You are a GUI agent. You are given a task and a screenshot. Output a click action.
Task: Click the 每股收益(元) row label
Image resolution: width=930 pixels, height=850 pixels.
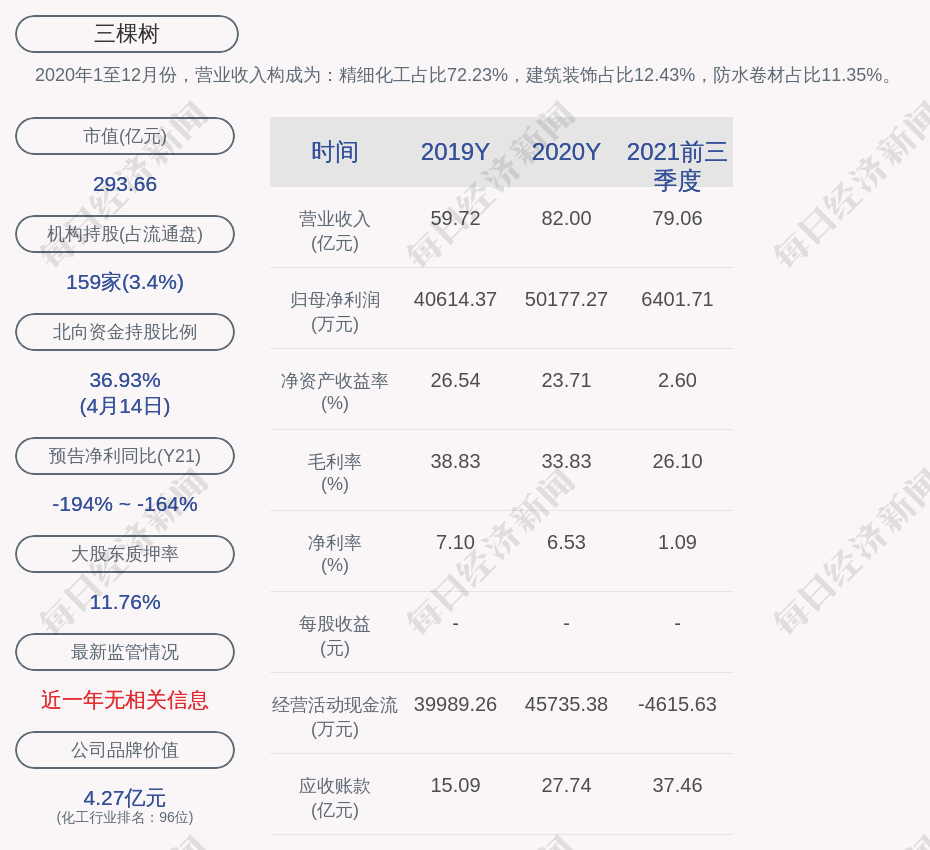335,636
